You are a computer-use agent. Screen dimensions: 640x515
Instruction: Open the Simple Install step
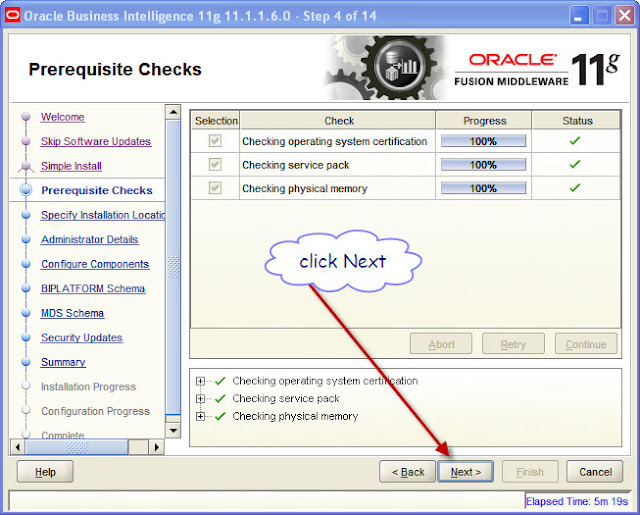(71, 166)
